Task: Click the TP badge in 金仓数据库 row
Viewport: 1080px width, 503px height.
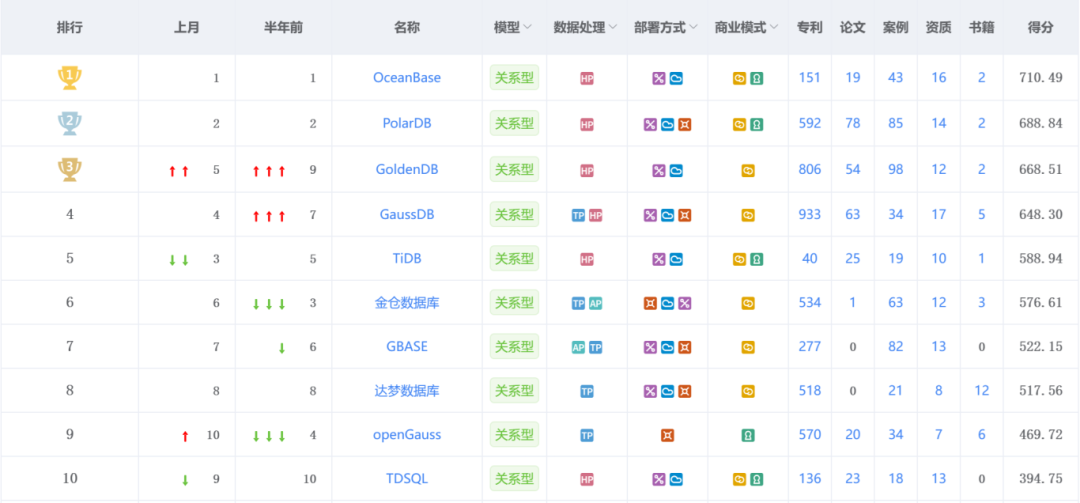Action: point(579,303)
